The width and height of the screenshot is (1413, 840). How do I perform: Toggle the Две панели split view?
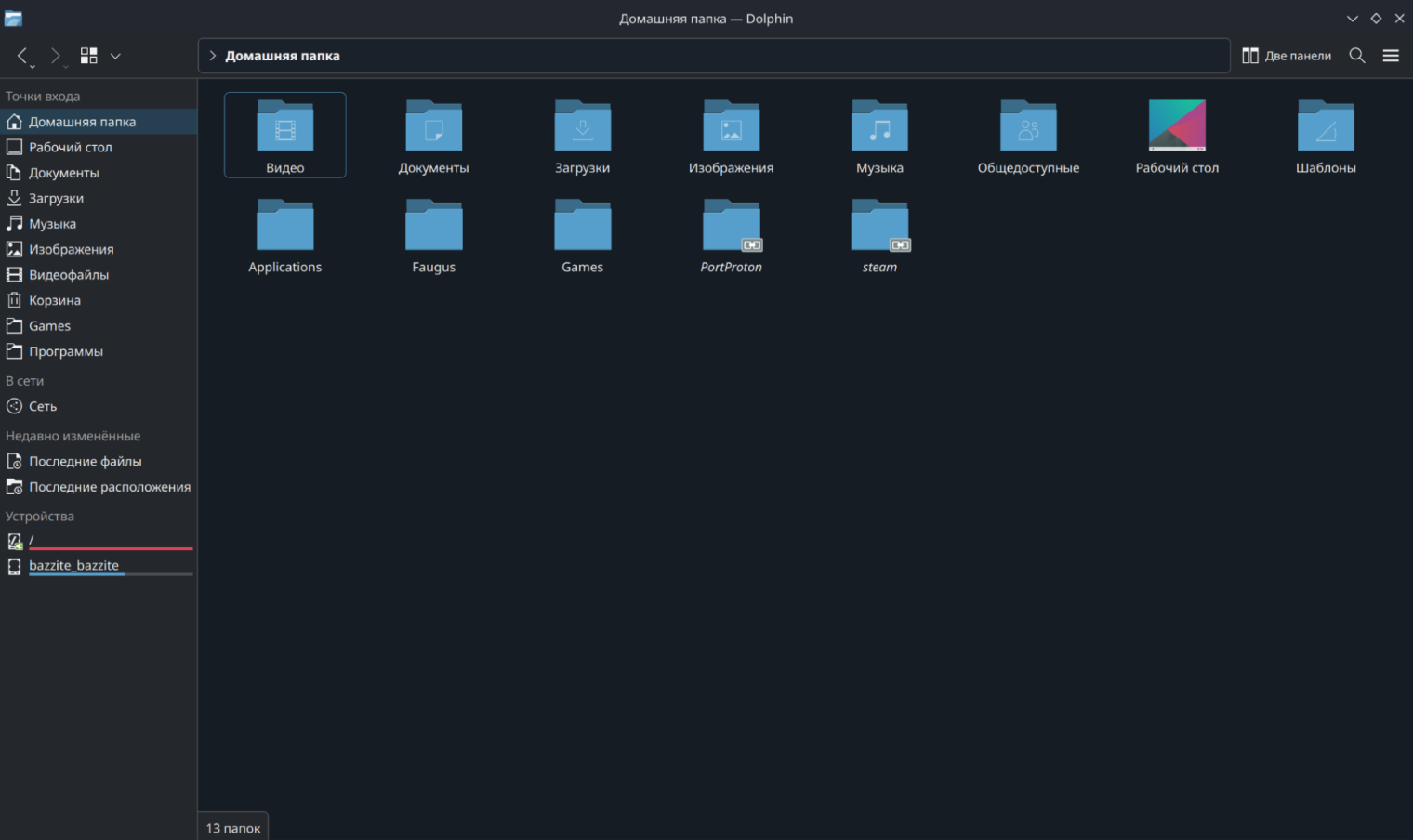(1287, 56)
